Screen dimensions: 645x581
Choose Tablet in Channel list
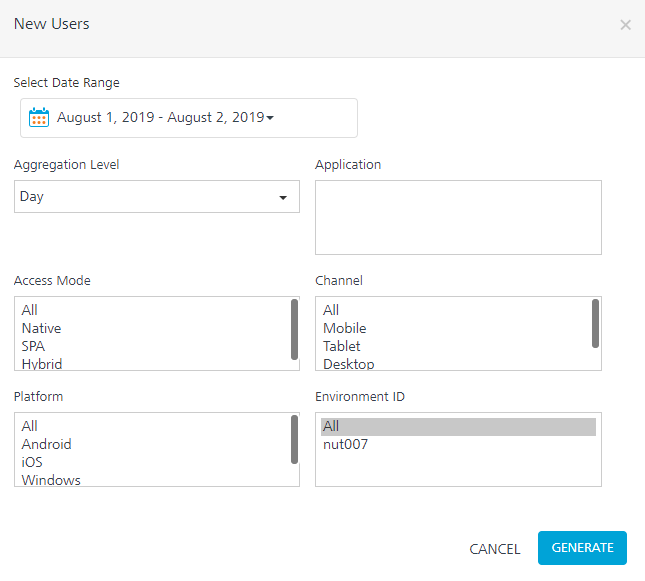[342, 346]
